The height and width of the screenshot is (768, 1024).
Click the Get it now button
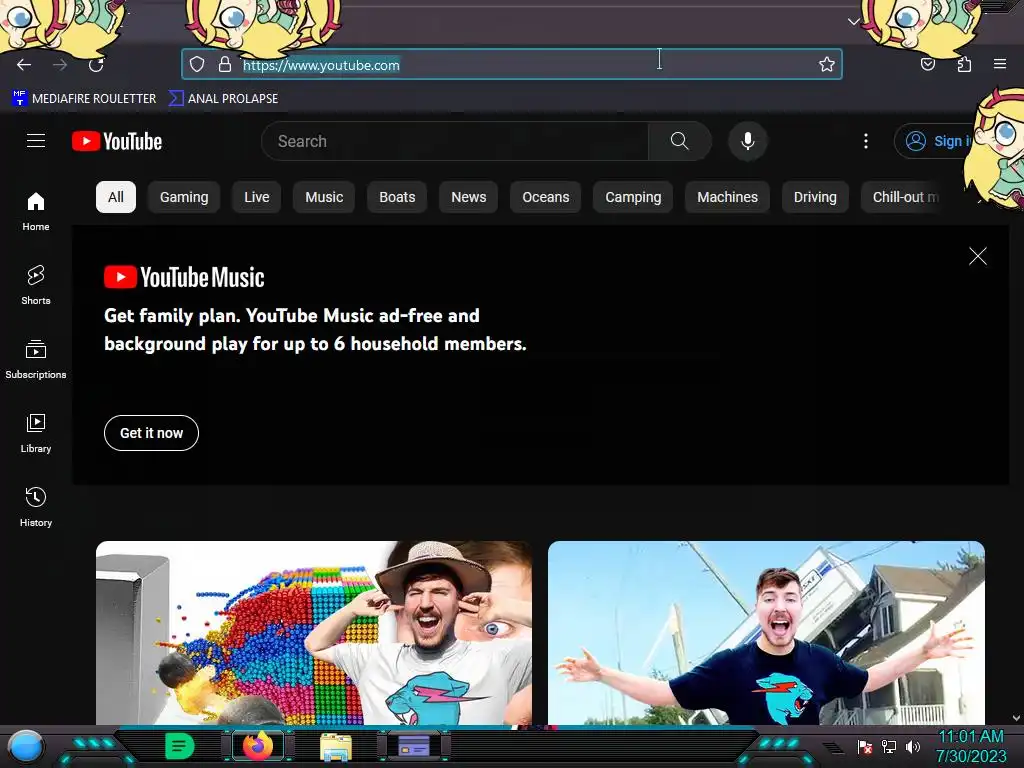[152, 433]
